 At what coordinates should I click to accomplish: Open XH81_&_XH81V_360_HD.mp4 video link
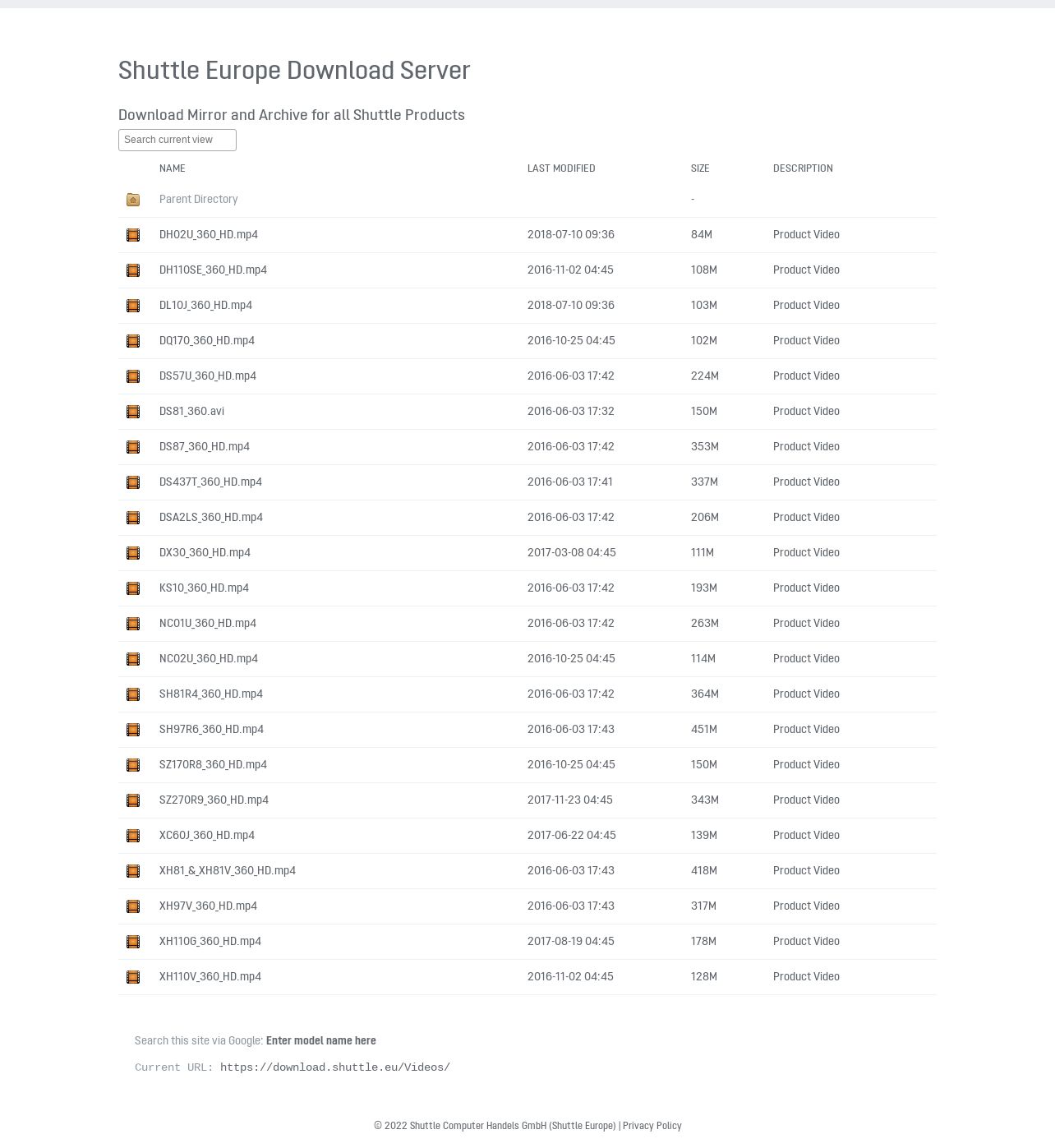[228, 870]
